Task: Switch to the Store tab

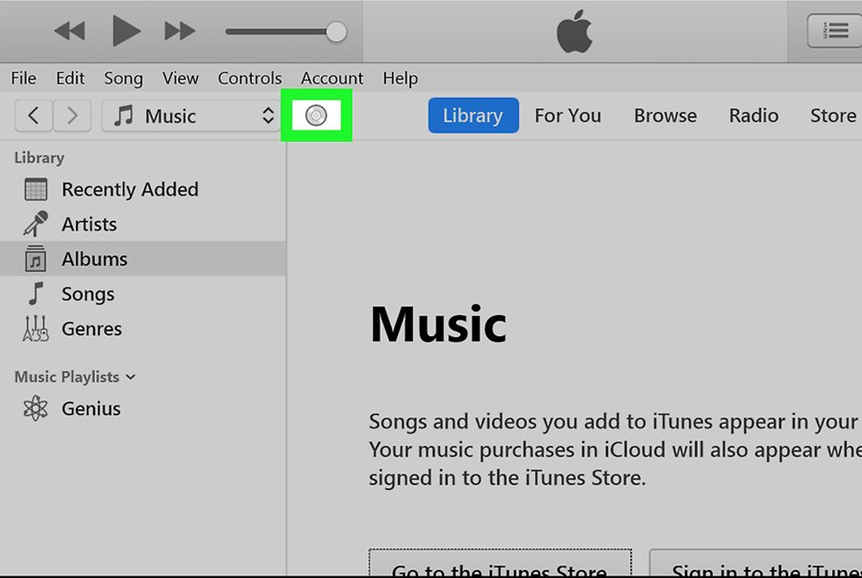Action: 833,115
